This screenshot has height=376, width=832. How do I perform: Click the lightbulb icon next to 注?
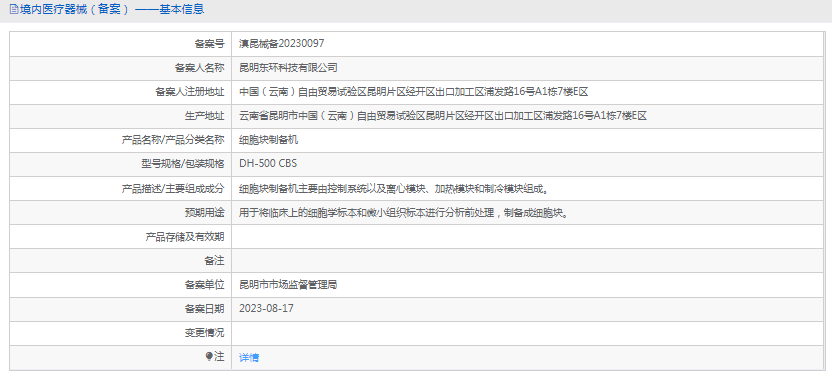click(x=209, y=356)
